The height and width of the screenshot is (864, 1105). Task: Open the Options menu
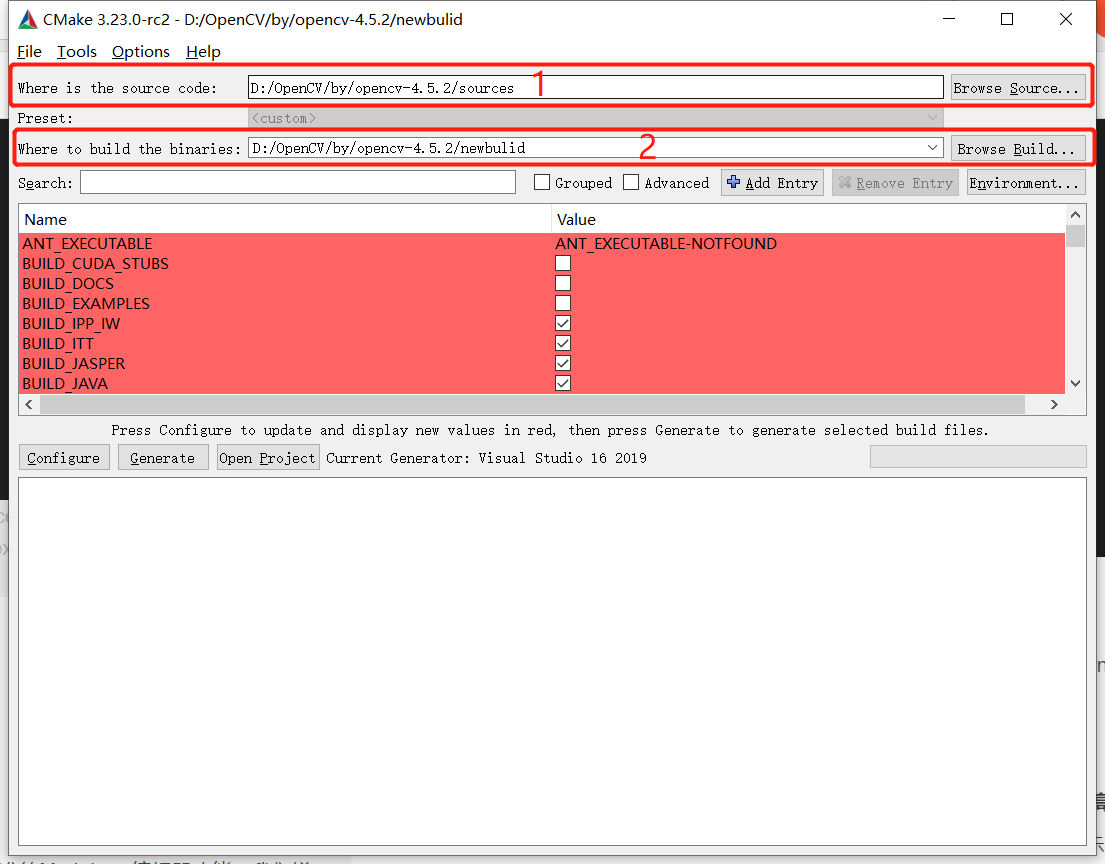point(140,51)
